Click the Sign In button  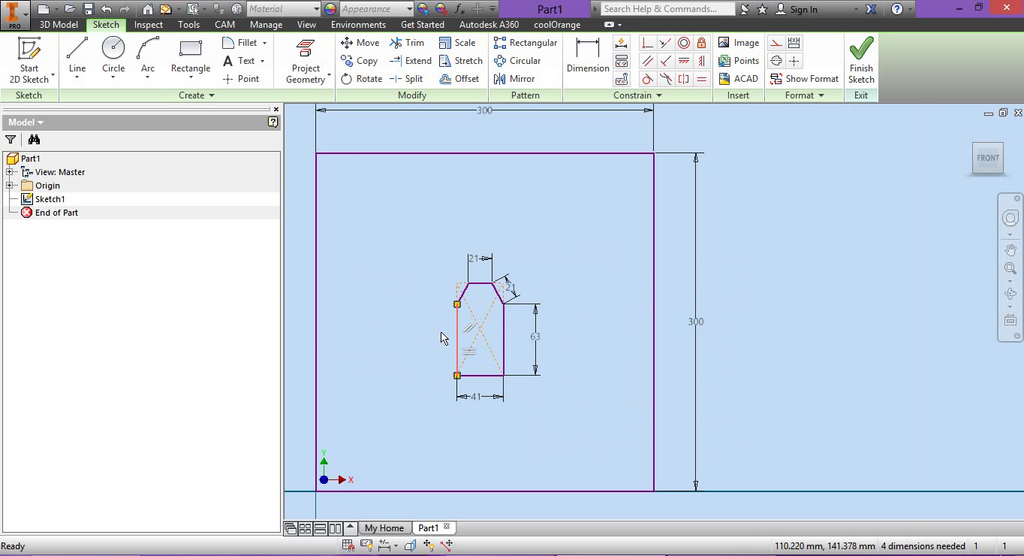coord(796,9)
